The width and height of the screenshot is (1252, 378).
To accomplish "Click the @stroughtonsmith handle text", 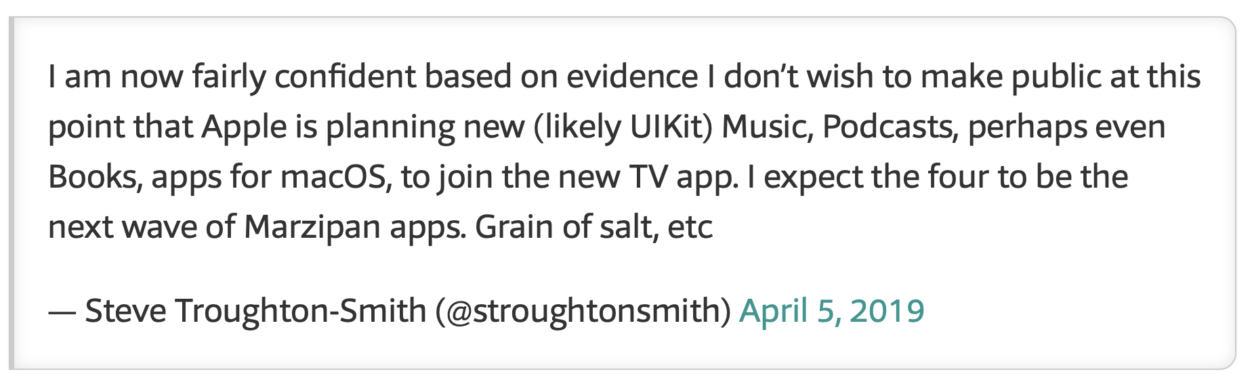I will click(x=584, y=311).
